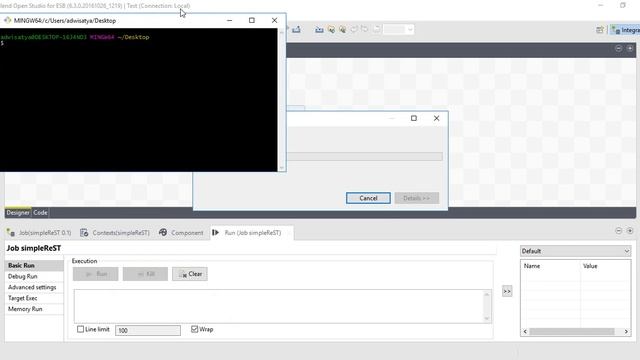This screenshot has width=640, height=360.
Task: Click the import items toolbar icon
Action: coord(319,29)
